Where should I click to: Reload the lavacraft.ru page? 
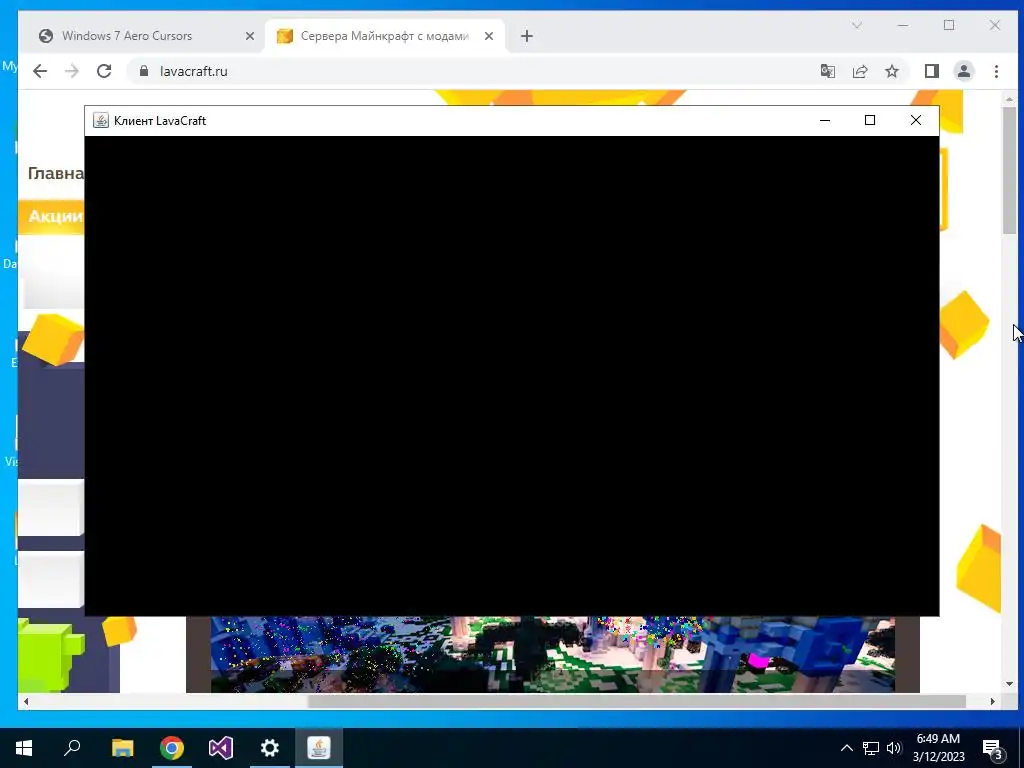pyautogui.click(x=104, y=71)
